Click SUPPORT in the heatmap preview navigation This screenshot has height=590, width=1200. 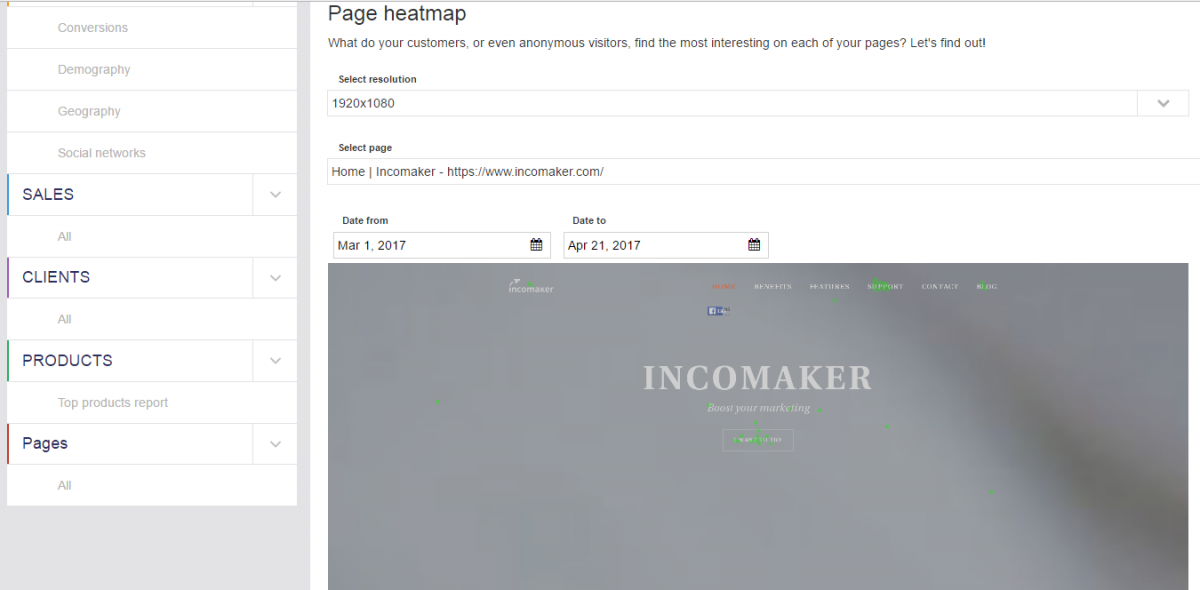pyautogui.click(x=886, y=287)
